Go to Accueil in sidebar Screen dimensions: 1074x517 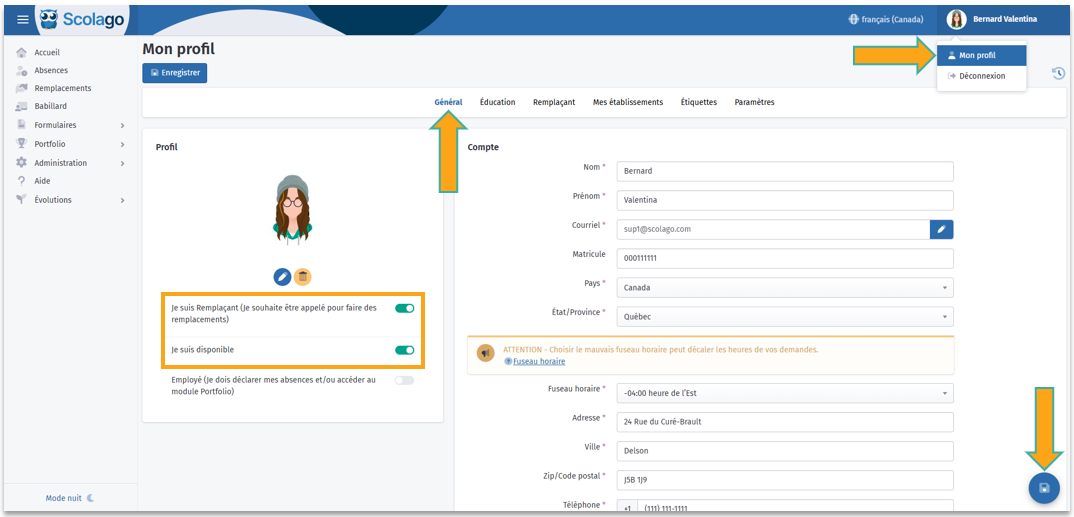click(x=47, y=52)
